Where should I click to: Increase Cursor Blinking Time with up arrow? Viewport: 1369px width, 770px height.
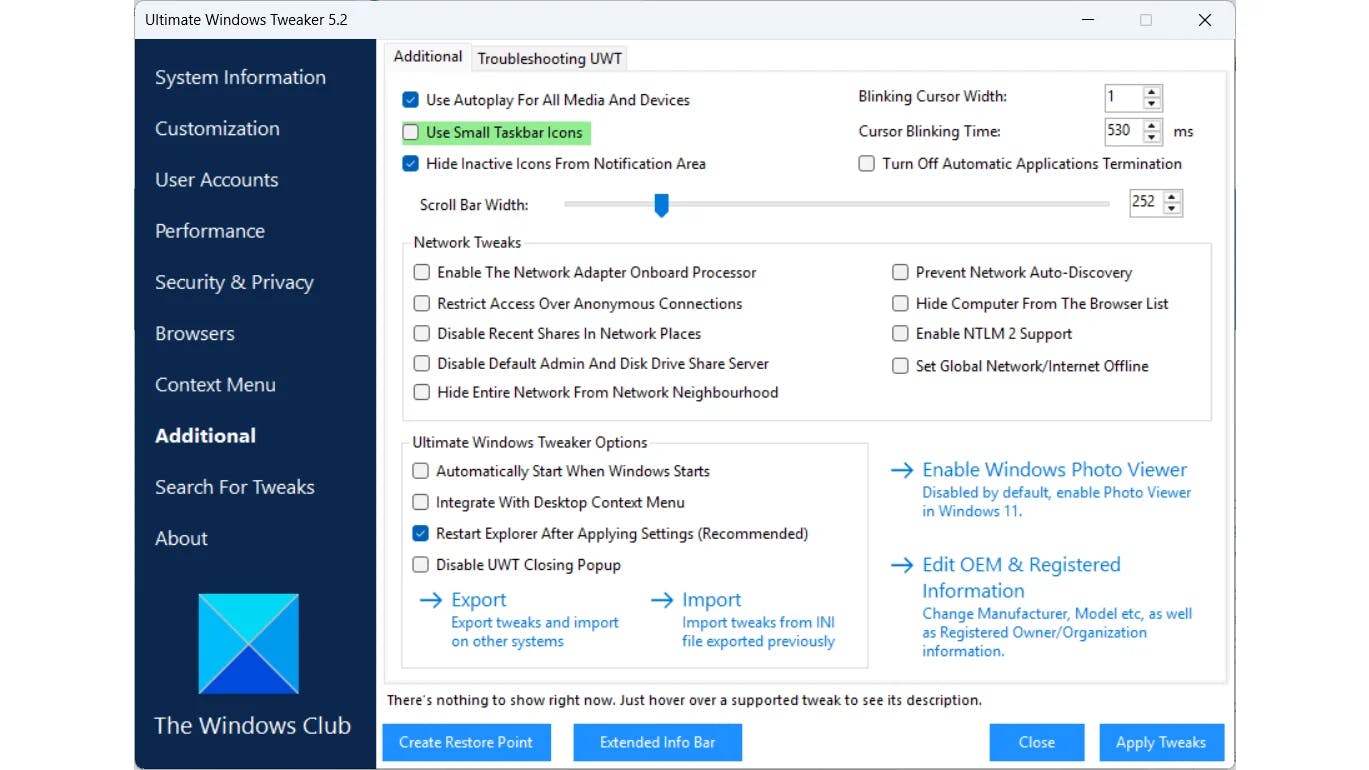click(1152, 125)
